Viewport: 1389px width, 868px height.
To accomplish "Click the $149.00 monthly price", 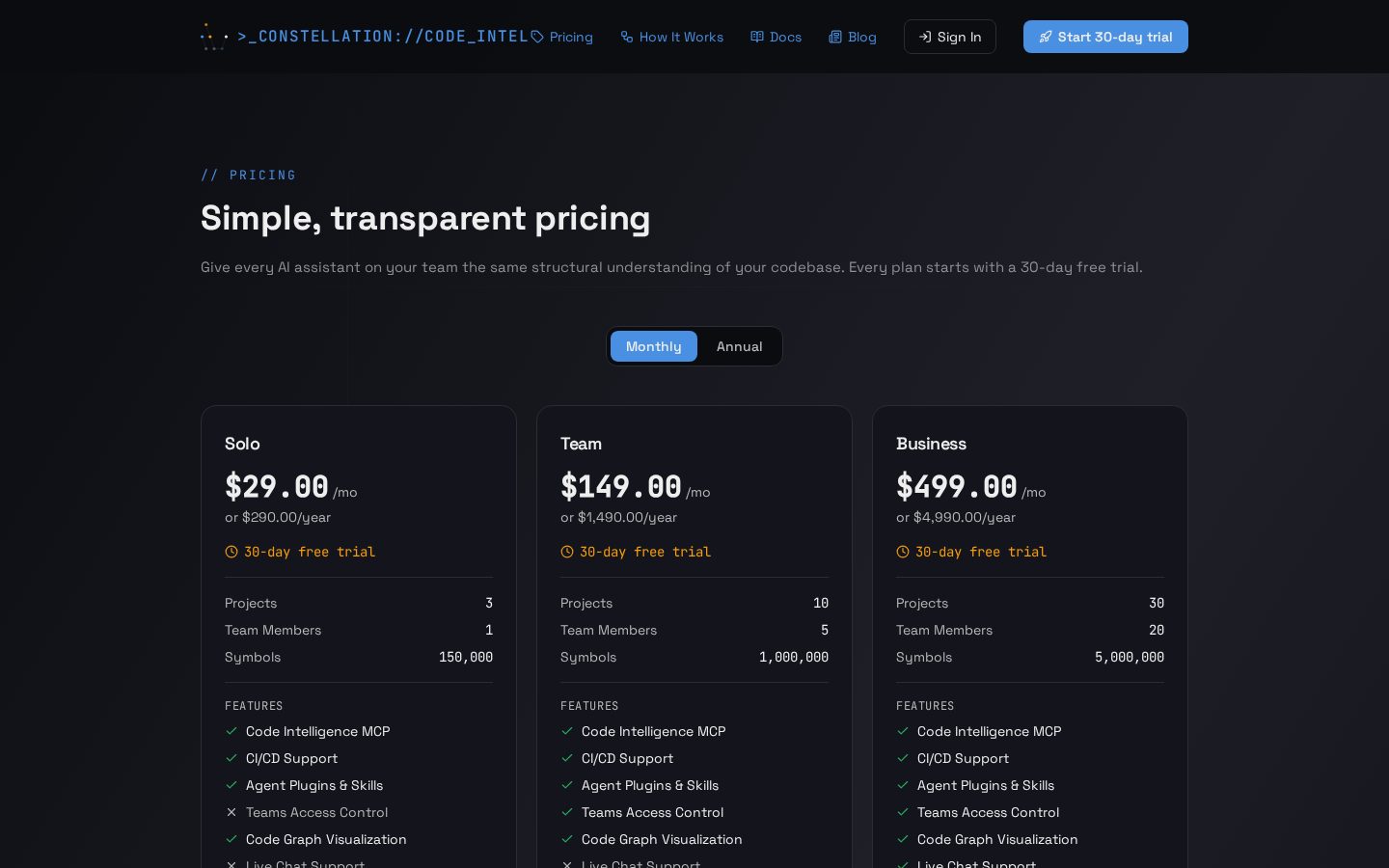I will (x=621, y=487).
